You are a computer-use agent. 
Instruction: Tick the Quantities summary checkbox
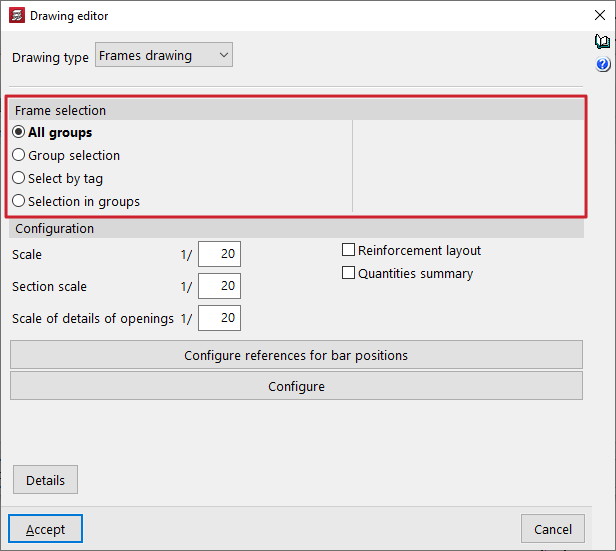coord(349,273)
